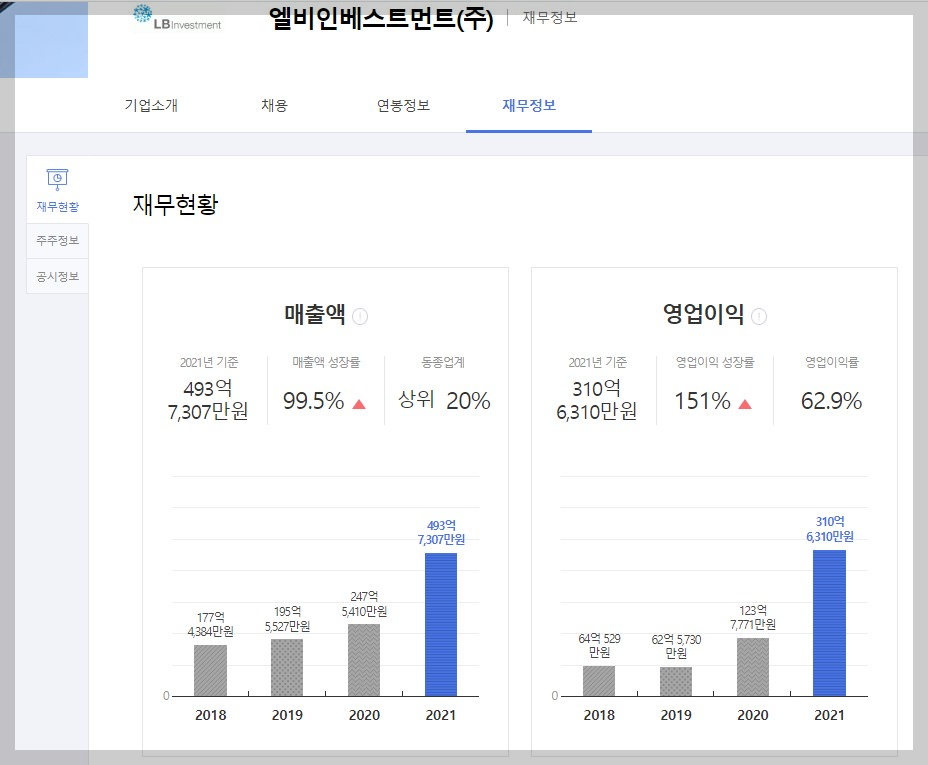Screen dimensions: 928x765
Task: Switch to the 채용 tab
Action: pos(274,105)
